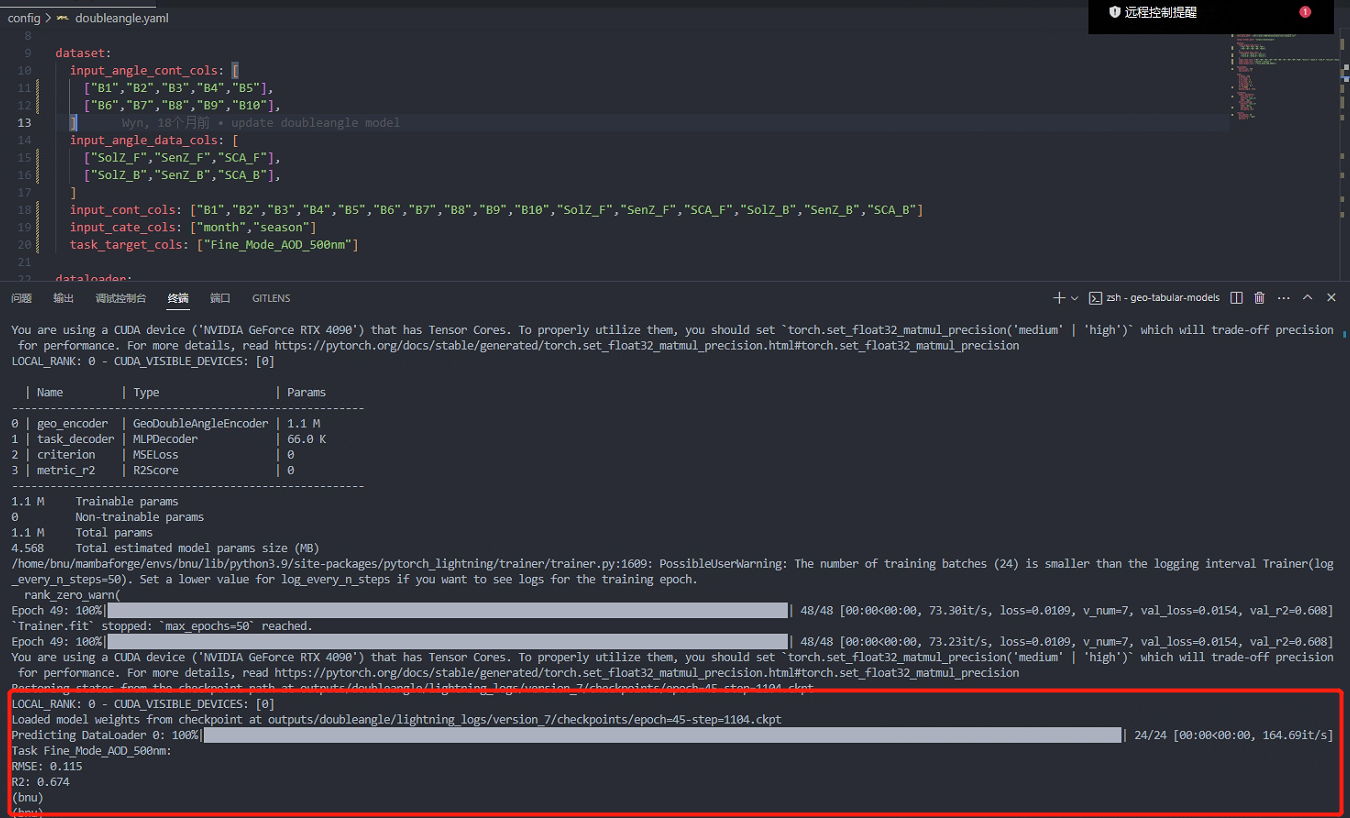Image resolution: width=1350 pixels, height=818 pixels.
Task: Click the Task Fine_Mode_AOD_500nm: output line
Action: pos(92,751)
